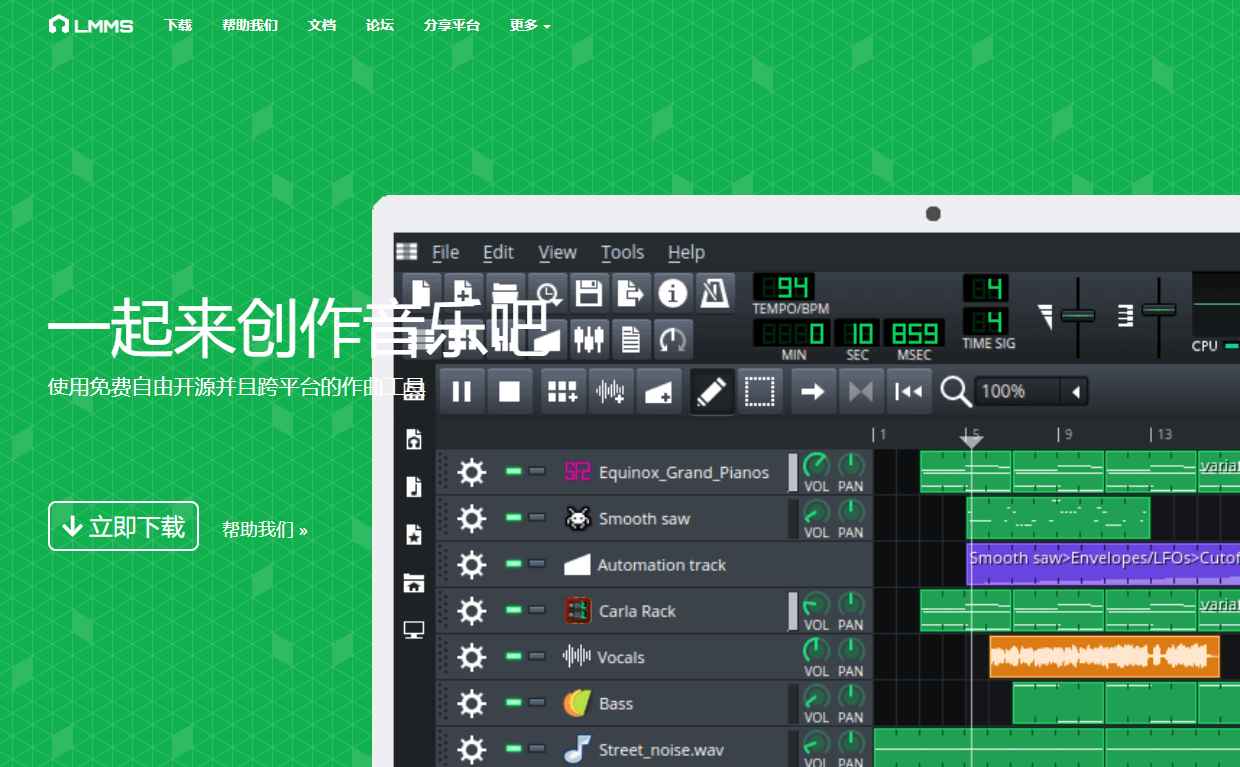The height and width of the screenshot is (767, 1240).
Task: Open the project notes icon
Action: pos(631,339)
